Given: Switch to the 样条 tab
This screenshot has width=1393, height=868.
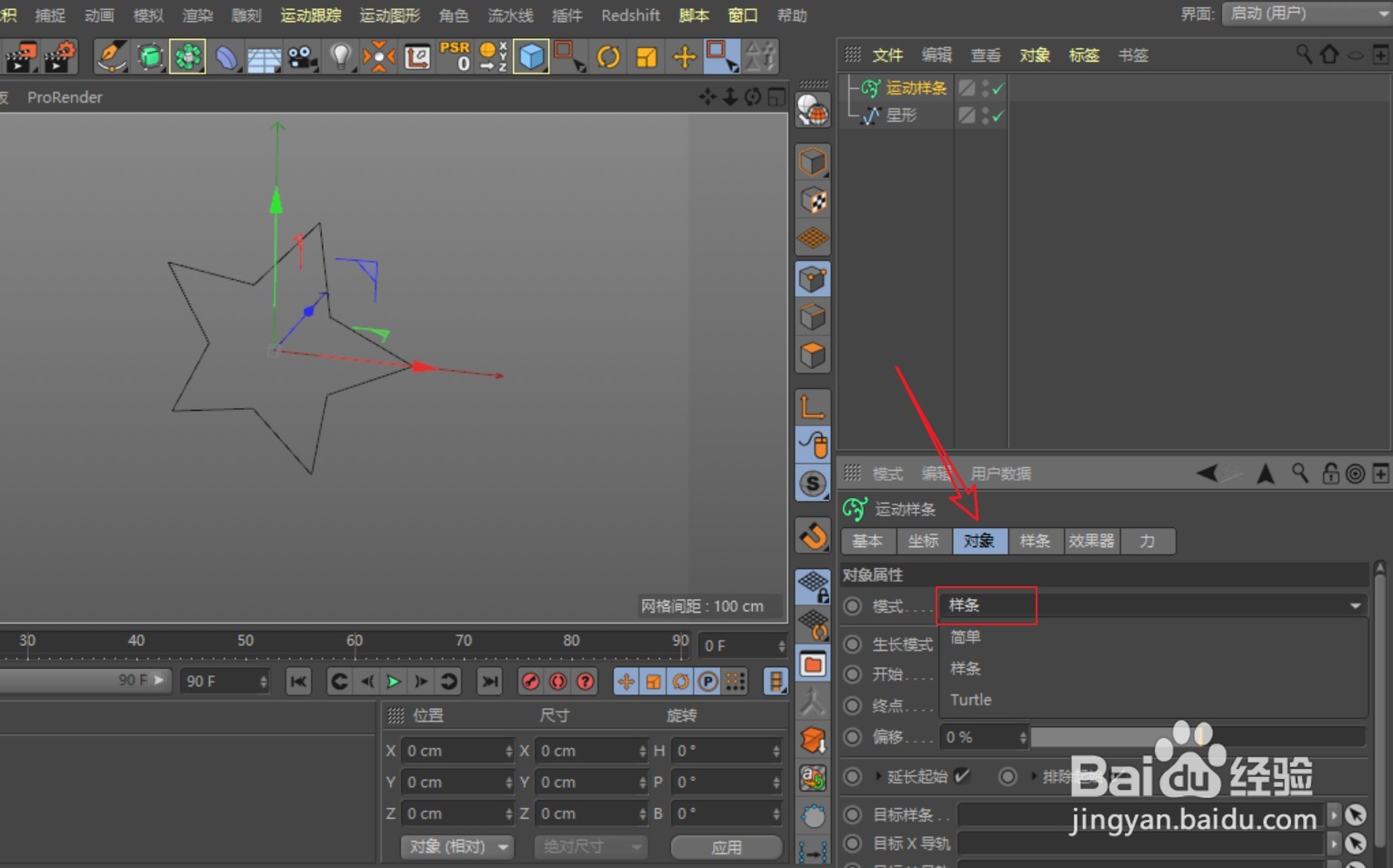Looking at the screenshot, I should (x=1035, y=541).
